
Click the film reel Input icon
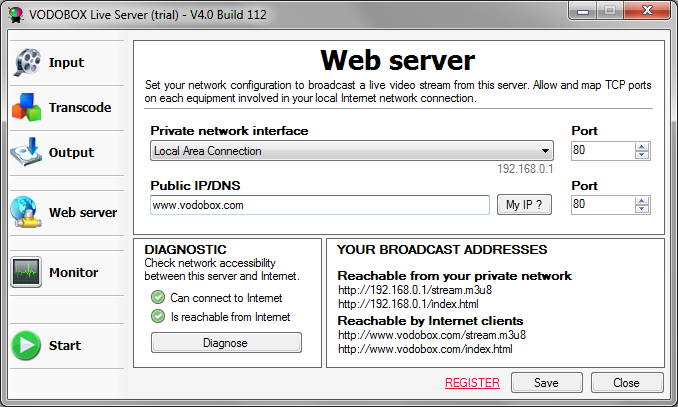[x=27, y=62]
